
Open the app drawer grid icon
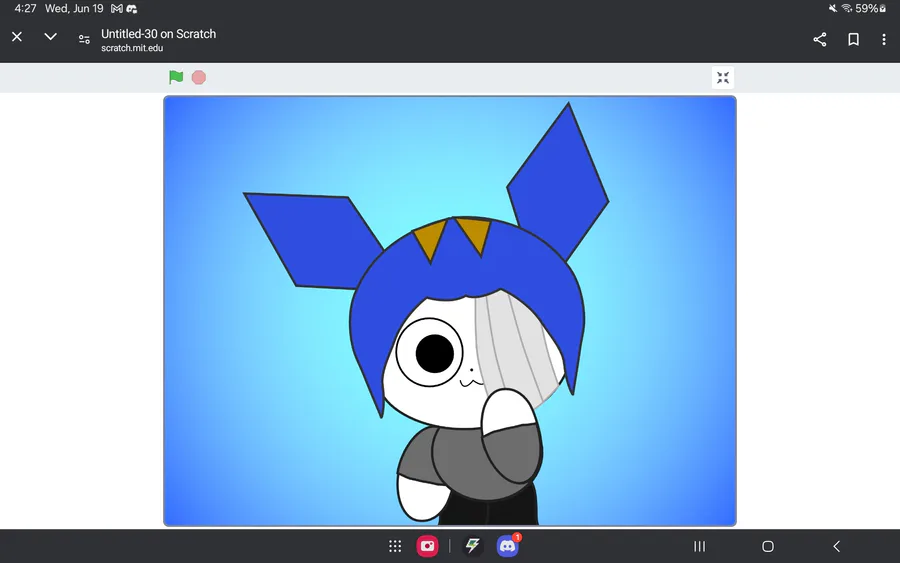pos(395,546)
